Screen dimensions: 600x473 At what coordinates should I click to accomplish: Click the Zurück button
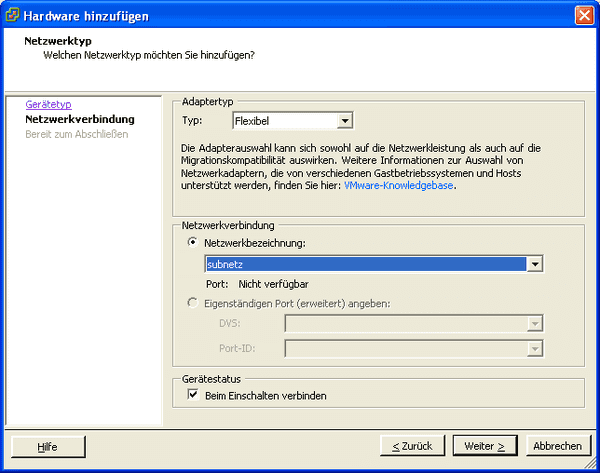(x=412, y=446)
